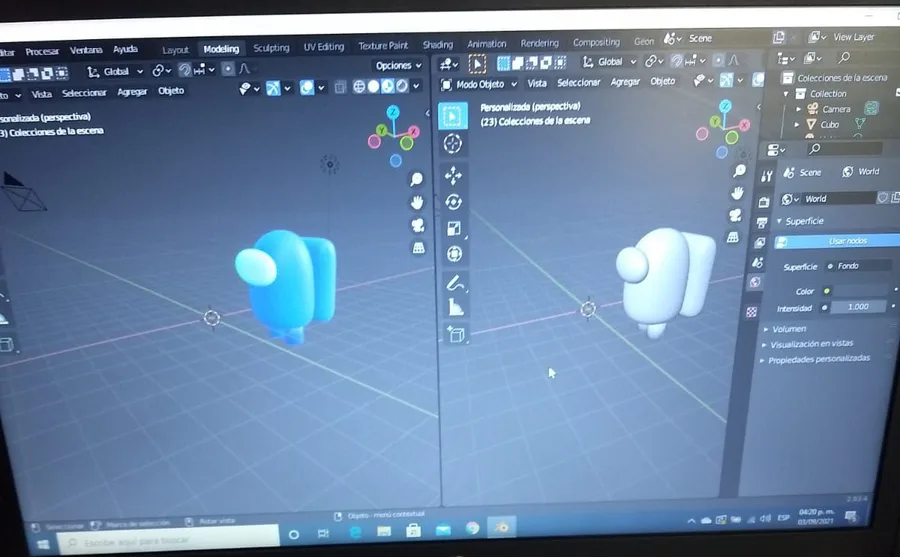The width and height of the screenshot is (900, 557).
Task: Collapse the Superficie panel
Action: (779, 221)
